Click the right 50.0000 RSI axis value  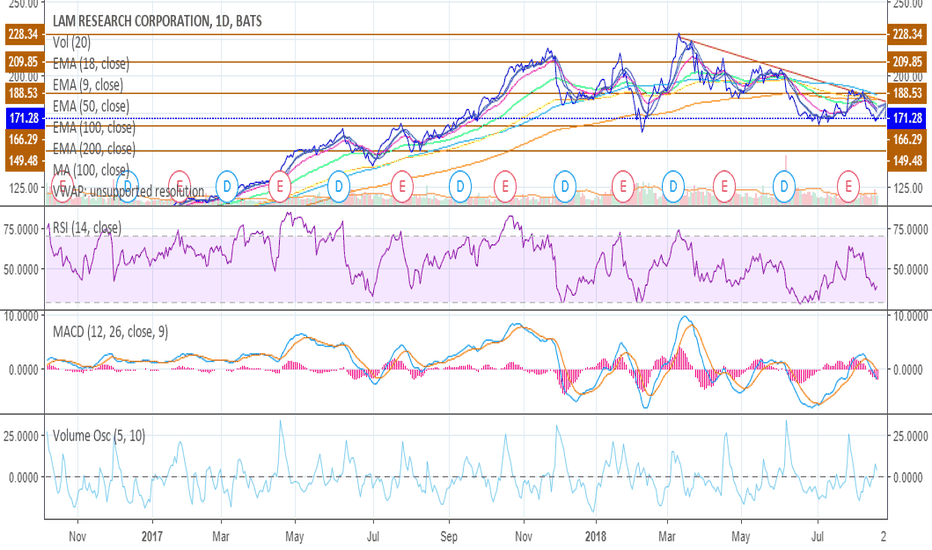(x=911, y=269)
